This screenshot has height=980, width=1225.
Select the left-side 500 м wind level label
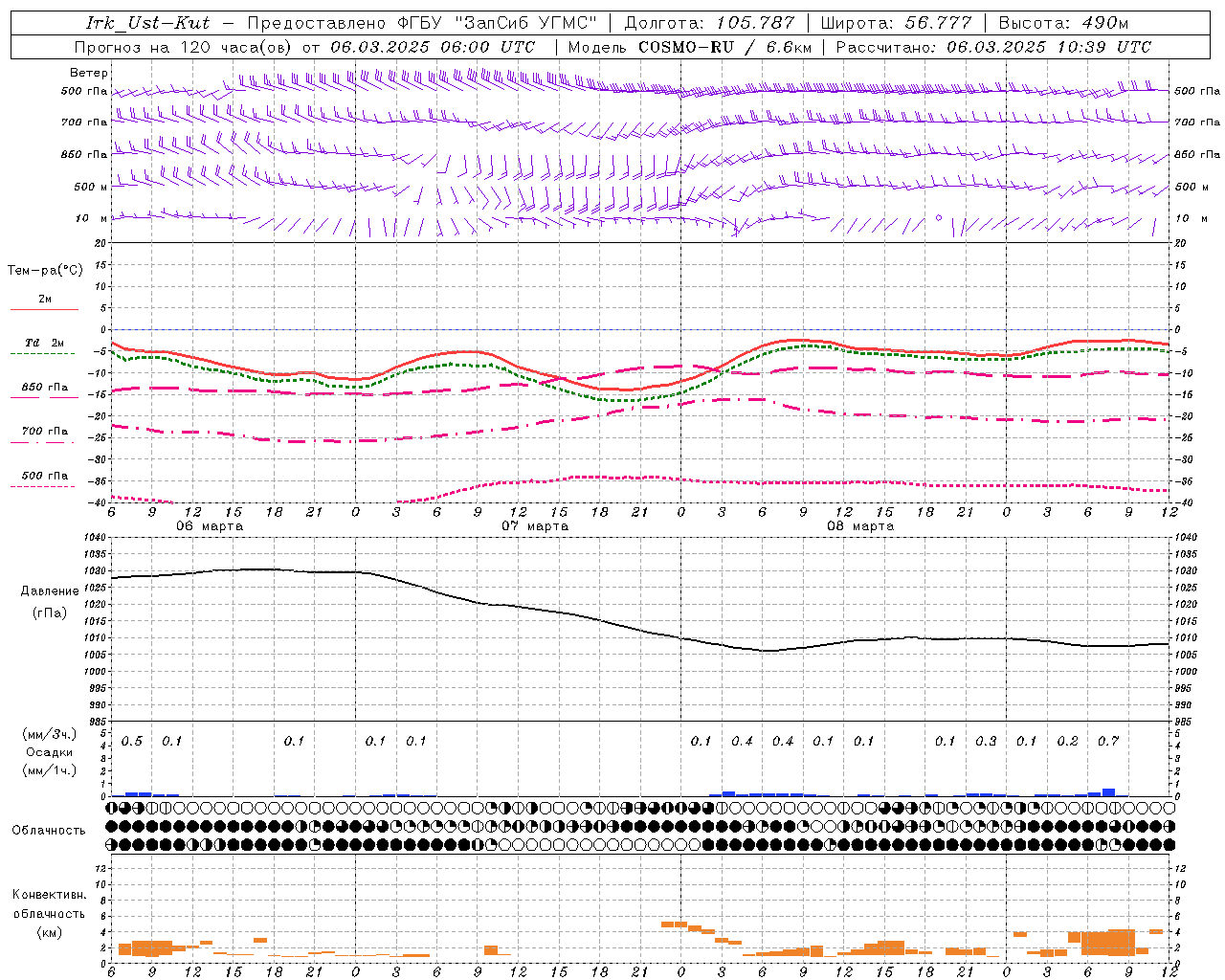(x=91, y=188)
